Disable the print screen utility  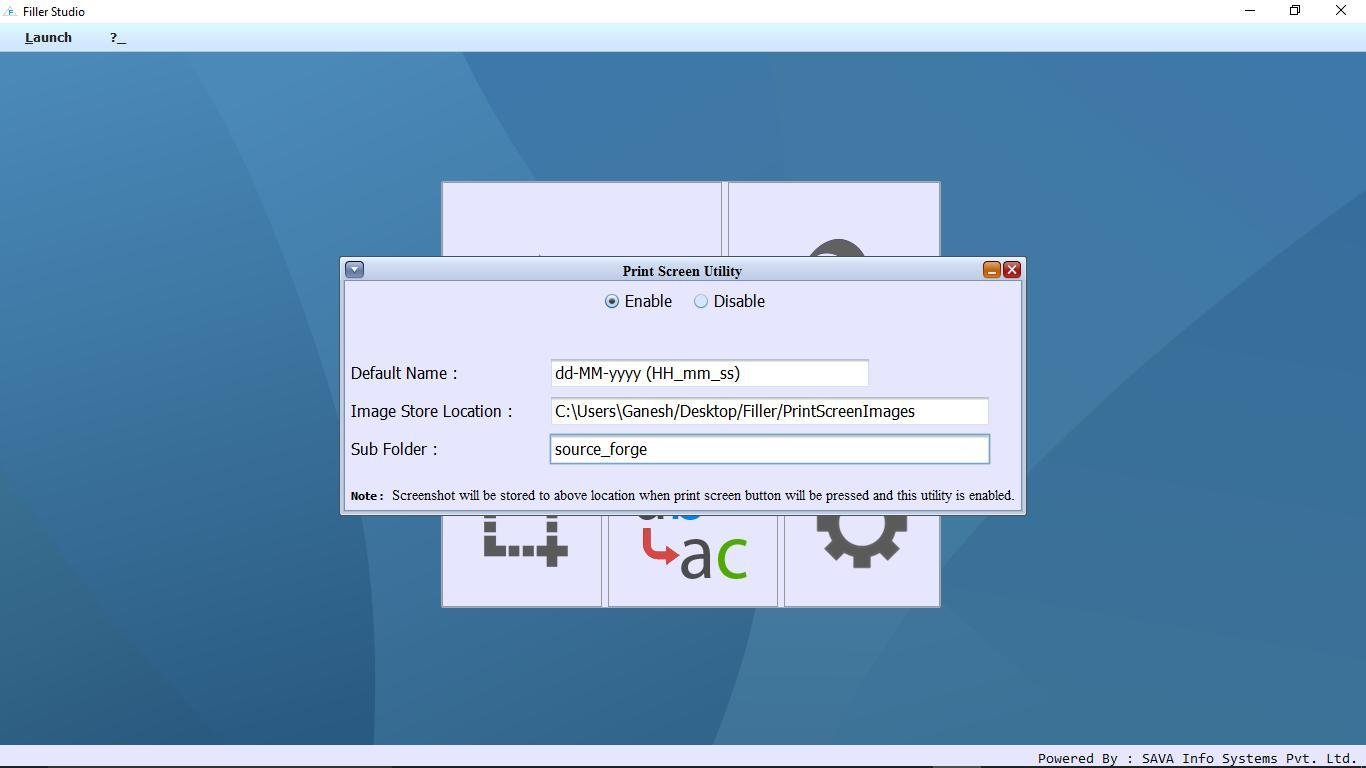(x=701, y=301)
